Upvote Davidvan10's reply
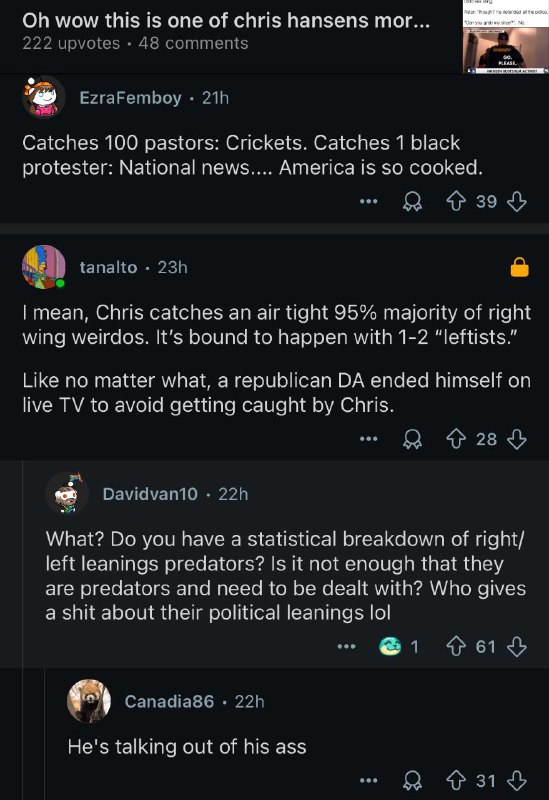This screenshot has height=800, width=549. pyautogui.click(x=456, y=646)
